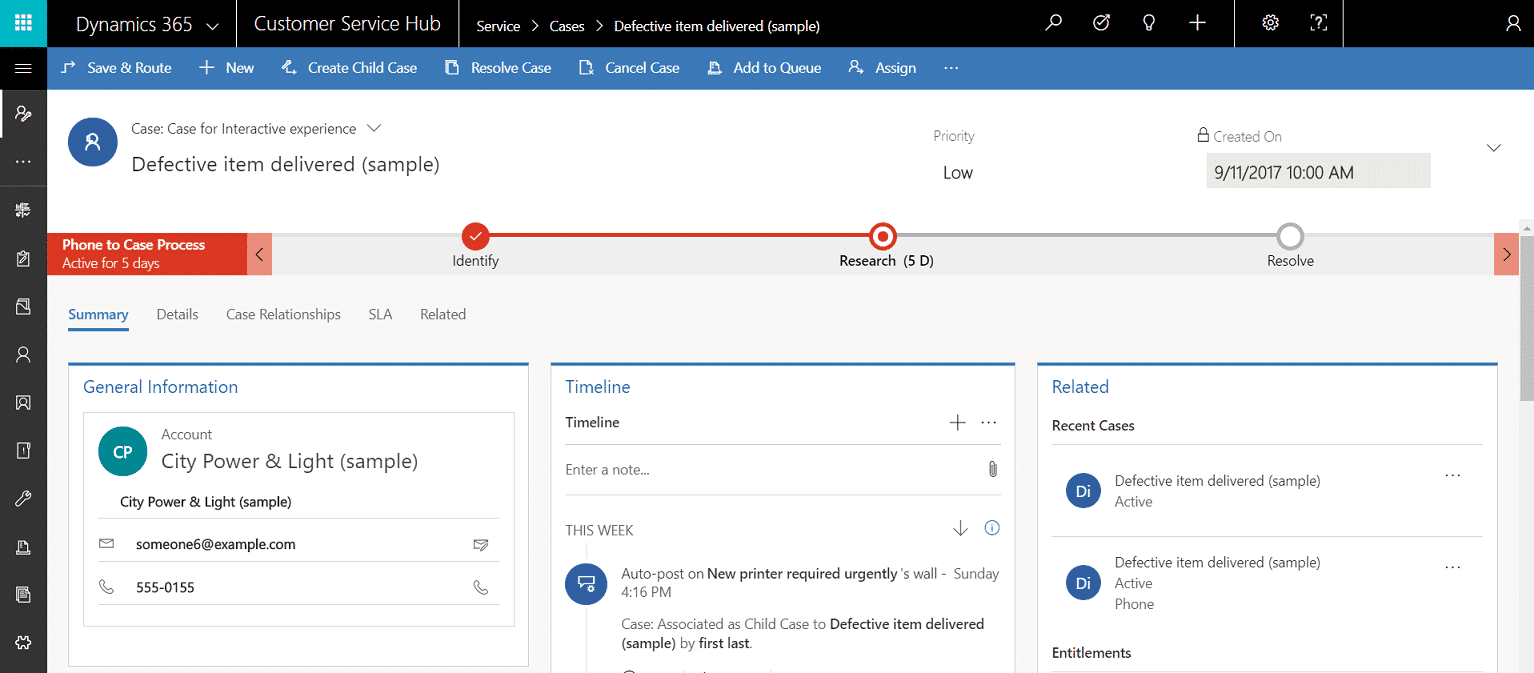Click the call phone icon beside 555-0155
Screen dimensions: 1534x673
pos(481,588)
